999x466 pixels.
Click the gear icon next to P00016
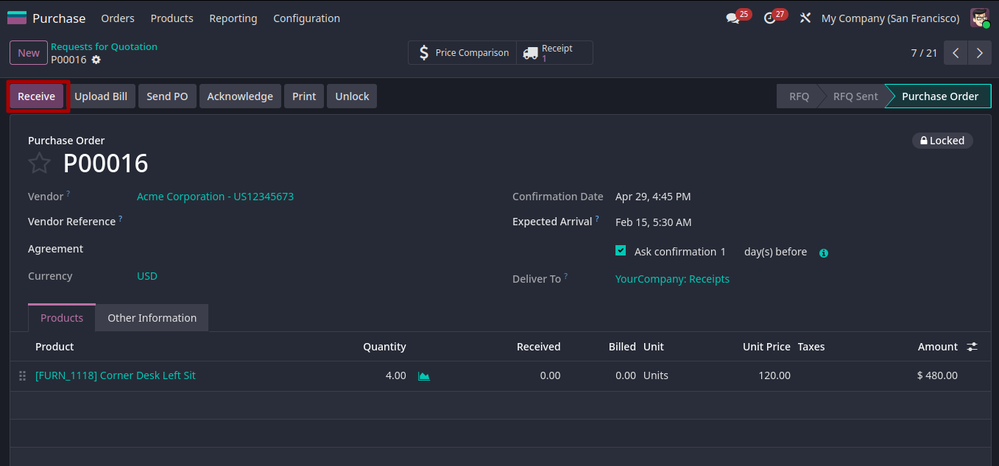[96, 59]
